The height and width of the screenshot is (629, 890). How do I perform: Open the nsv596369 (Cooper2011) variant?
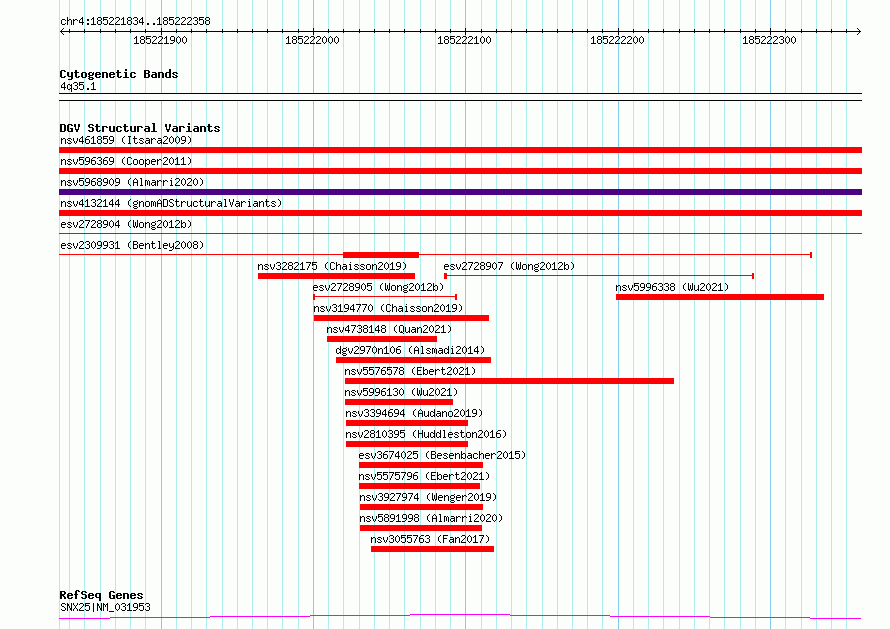(125, 161)
